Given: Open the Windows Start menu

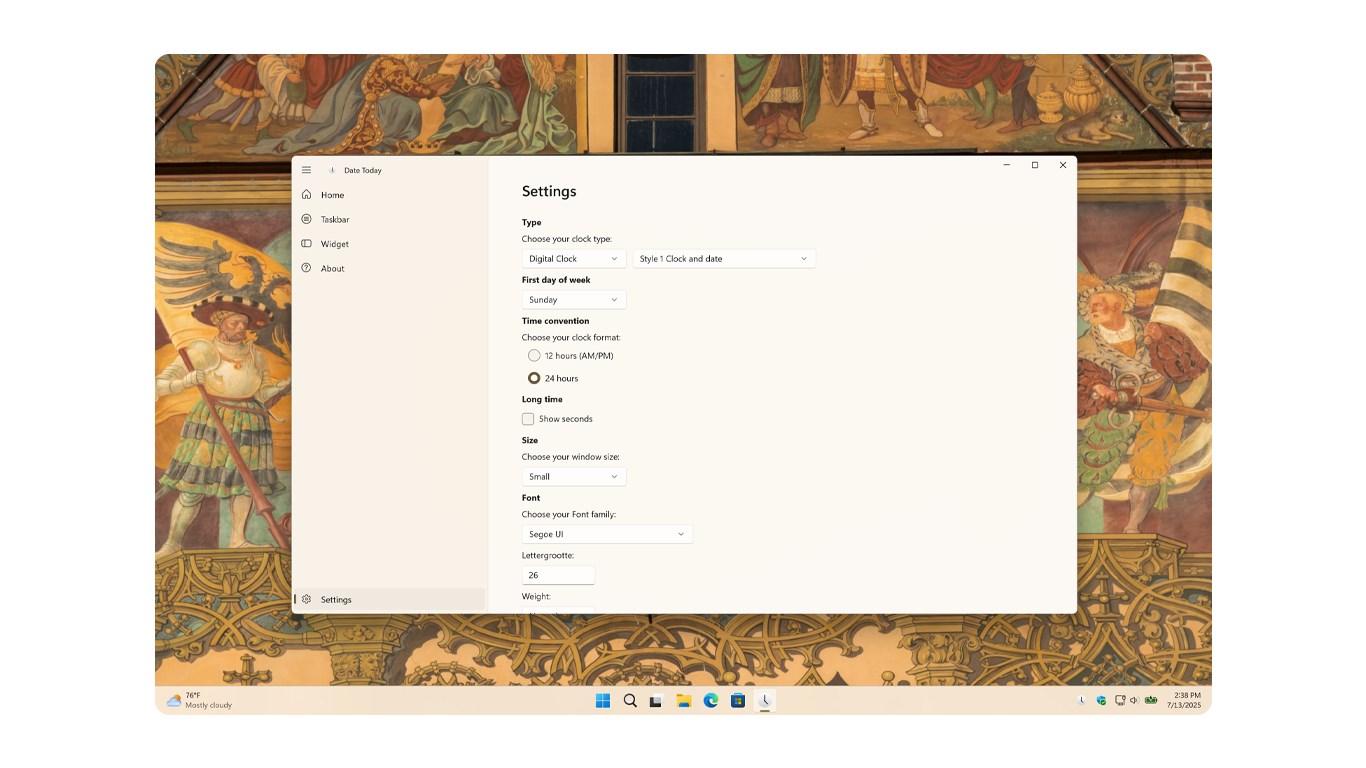Looking at the screenshot, I should (x=603, y=701).
